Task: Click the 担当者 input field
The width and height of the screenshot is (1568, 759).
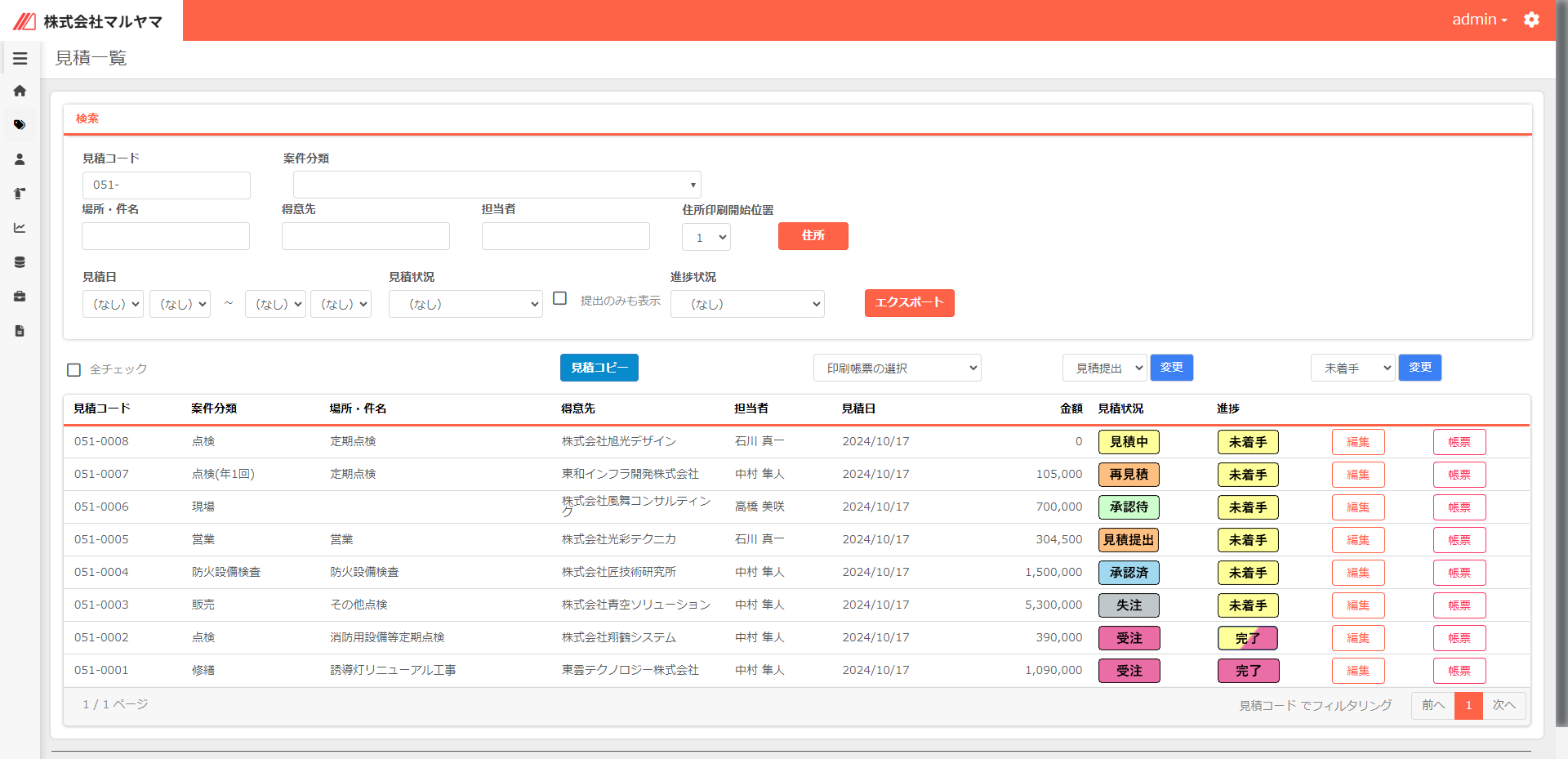Action: click(x=566, y=236)
